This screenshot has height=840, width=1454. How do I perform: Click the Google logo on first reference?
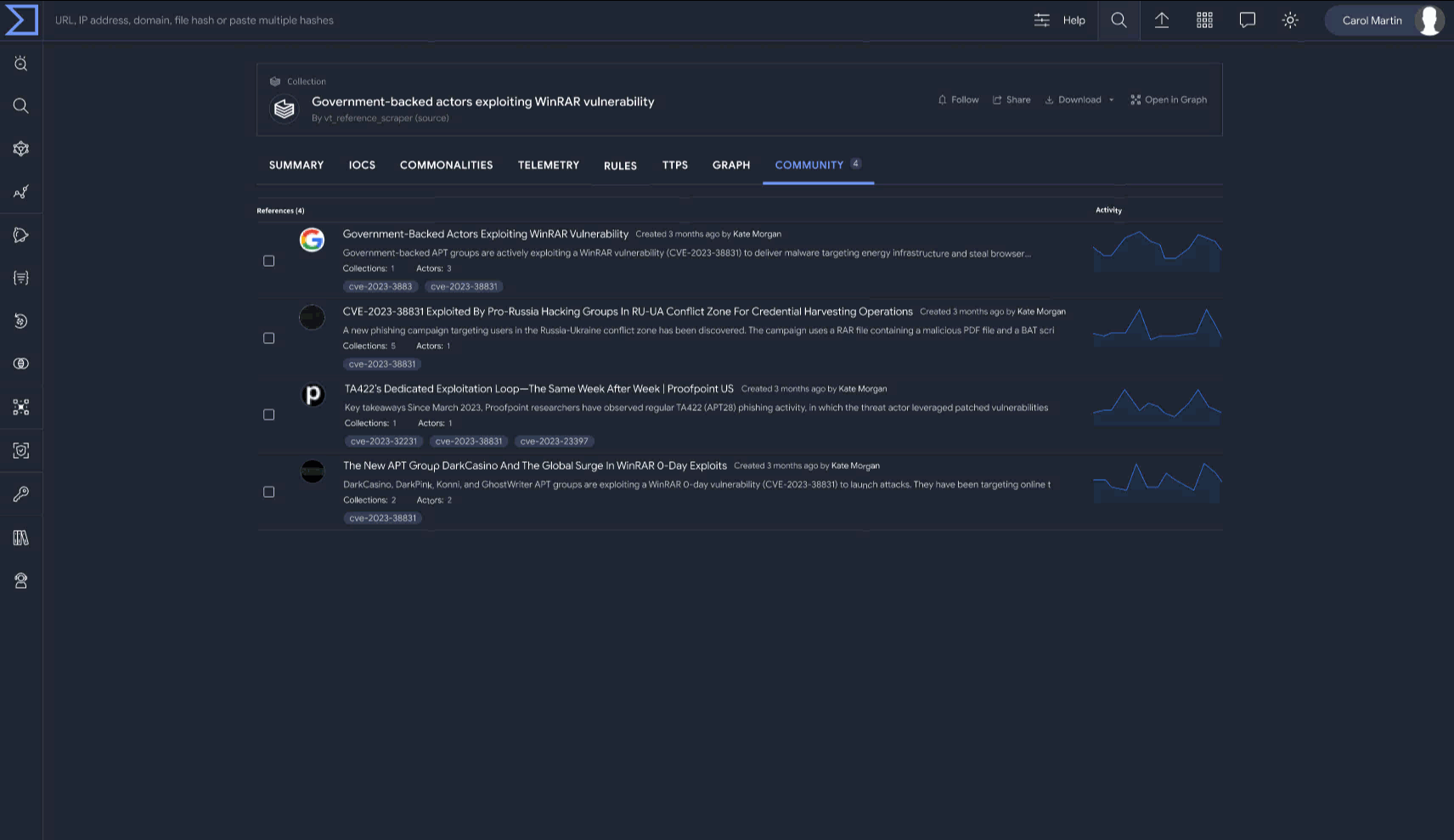click(x=312, y=240)
